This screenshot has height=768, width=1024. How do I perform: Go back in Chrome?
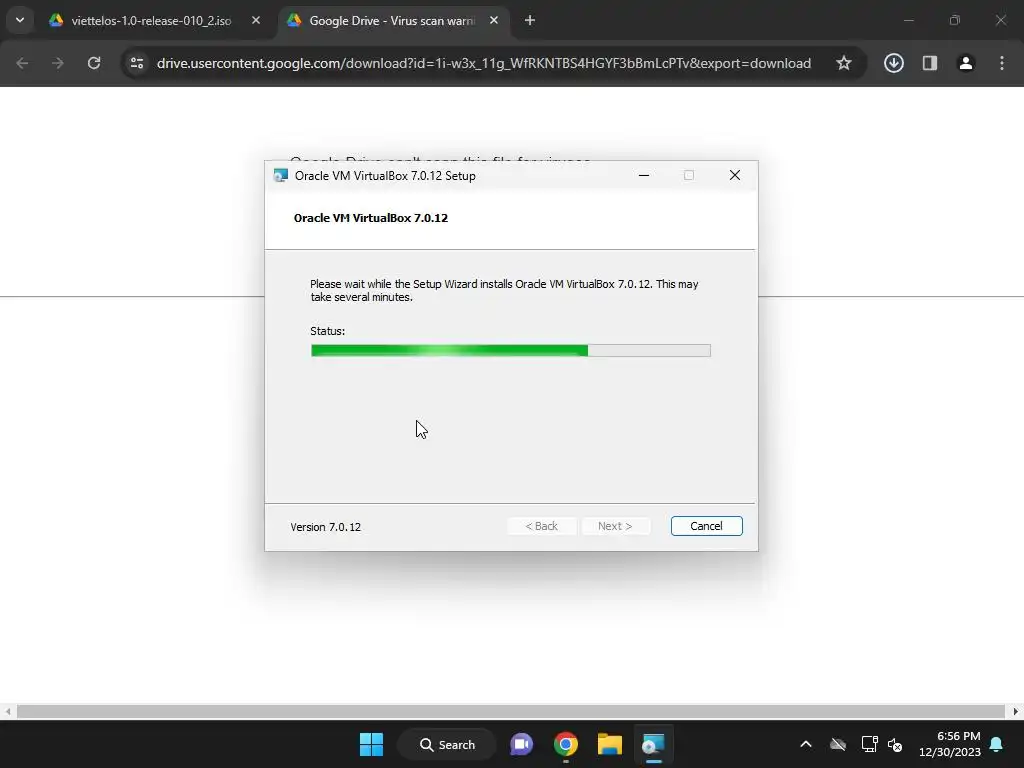click(22, 63)
